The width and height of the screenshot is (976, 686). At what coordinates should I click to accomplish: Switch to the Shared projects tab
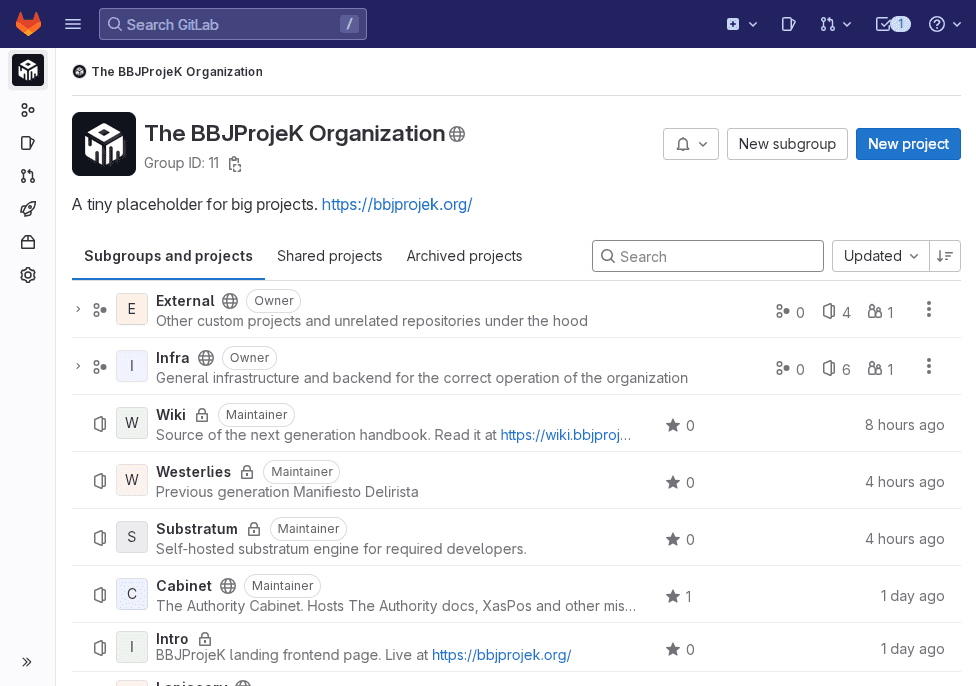pyautogui.click(x=330, y=256)
